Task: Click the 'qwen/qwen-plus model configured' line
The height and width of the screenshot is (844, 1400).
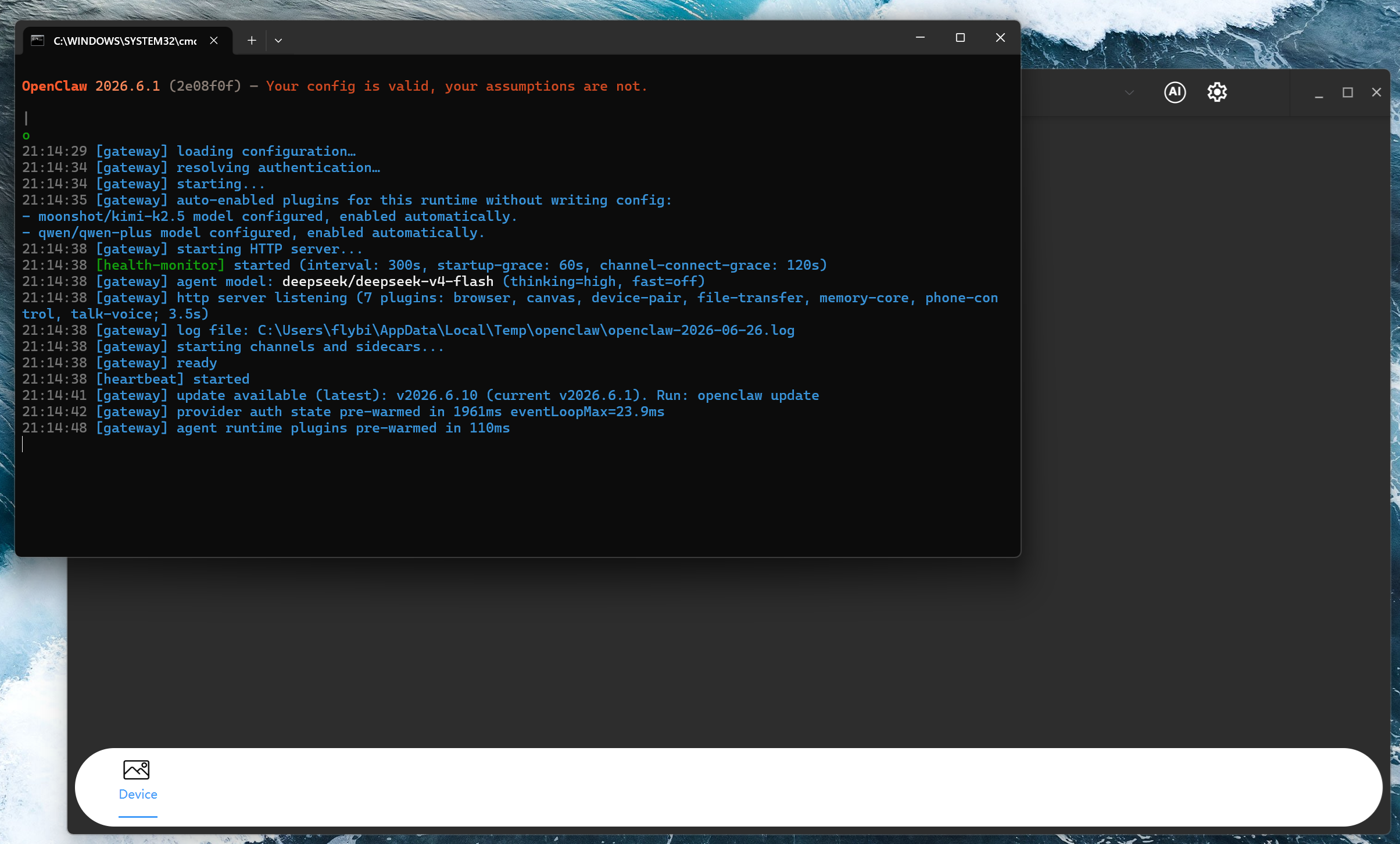Action: pos(253,233)
